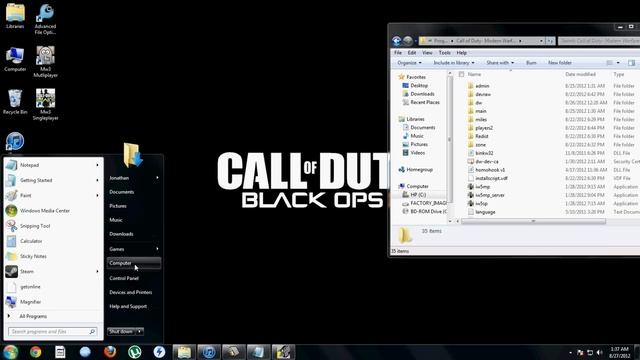Open the Help menu in Explorer
Viewport: 640px width, 360px height.
point(462,53)
